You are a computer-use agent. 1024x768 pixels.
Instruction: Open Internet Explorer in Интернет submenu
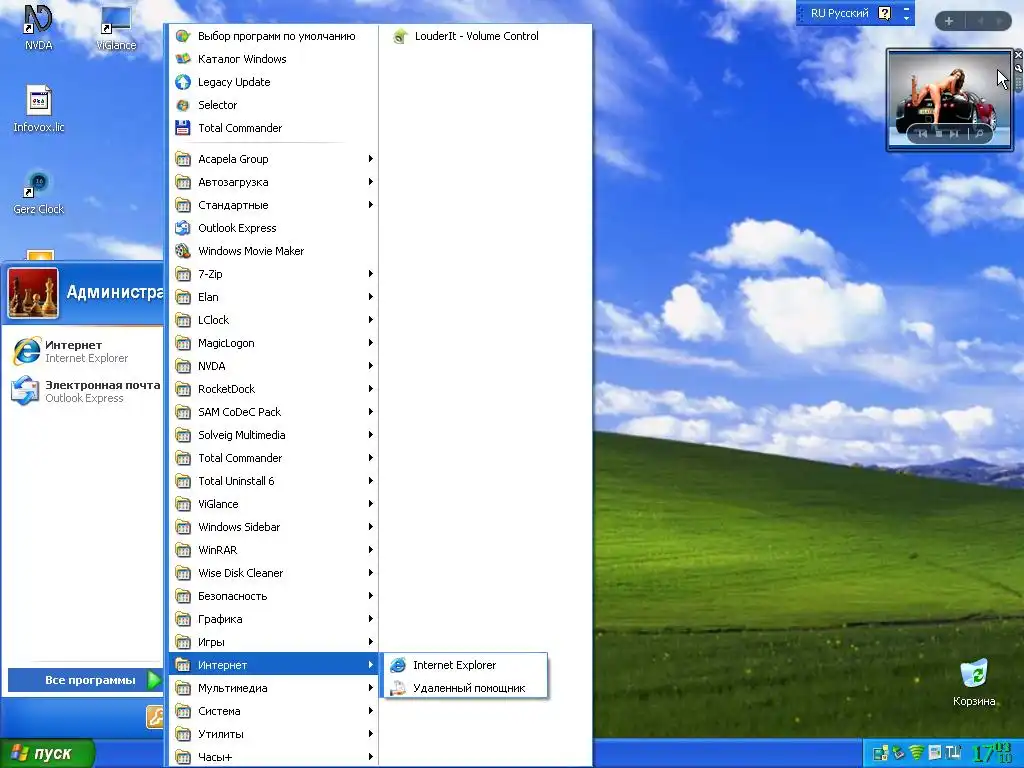tap(465, 665)
